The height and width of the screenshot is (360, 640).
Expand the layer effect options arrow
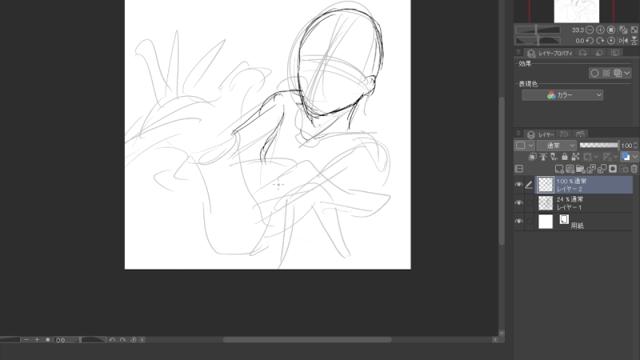(627, 73)
